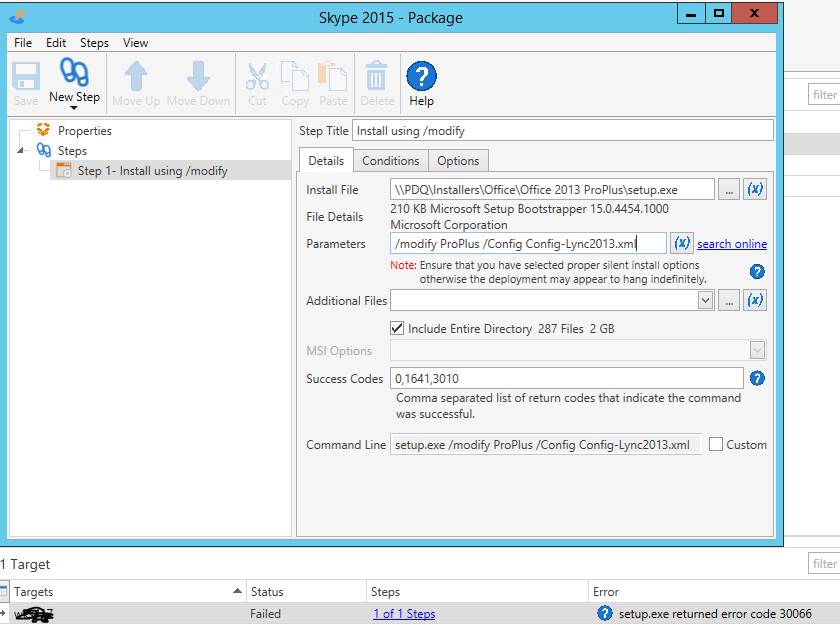Toggle Include Entire Directory checkbox
Viewport: 840px width, 635px height.
(x=397, y=328)
